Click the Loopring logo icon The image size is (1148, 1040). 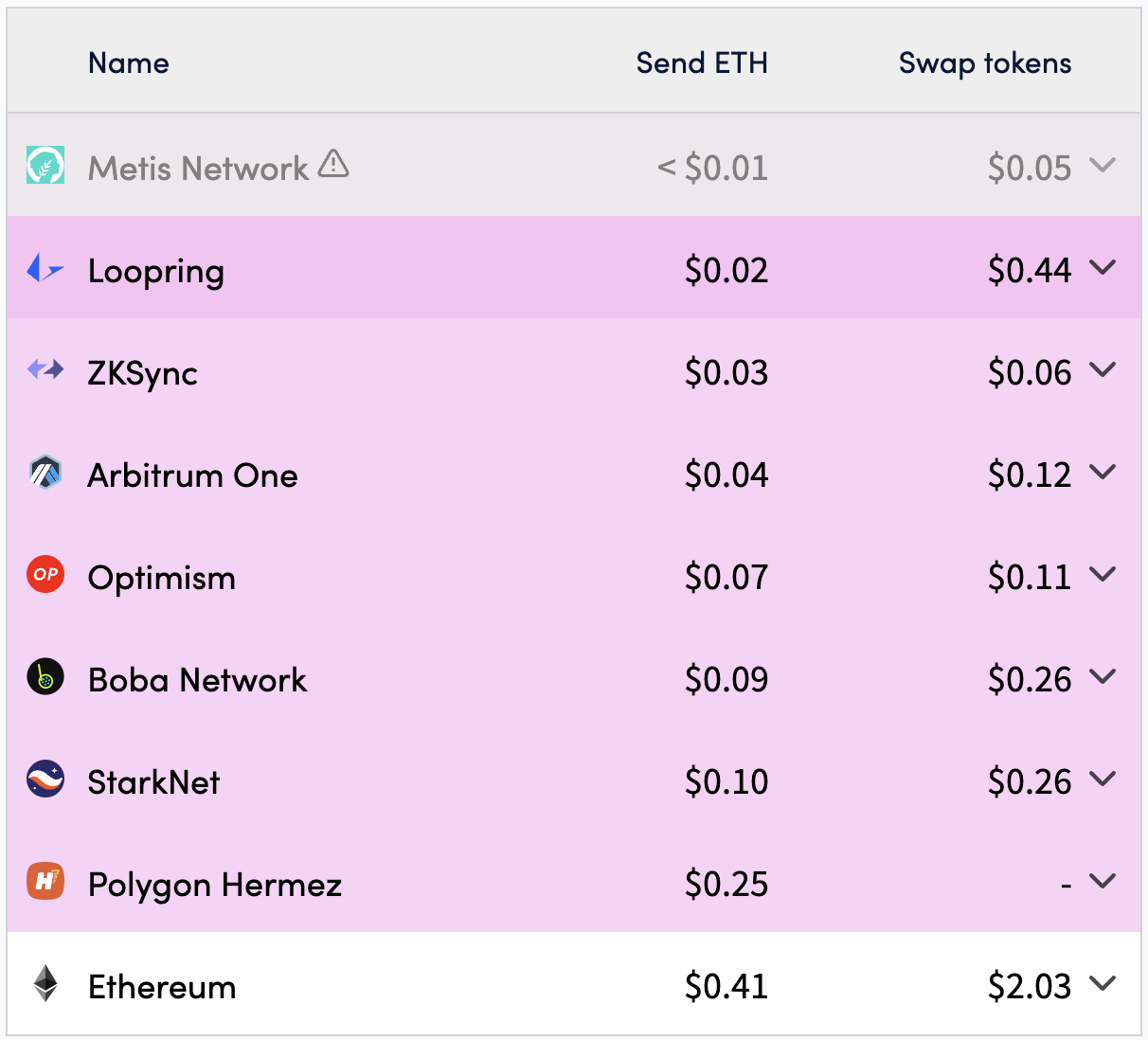(45, 269)
